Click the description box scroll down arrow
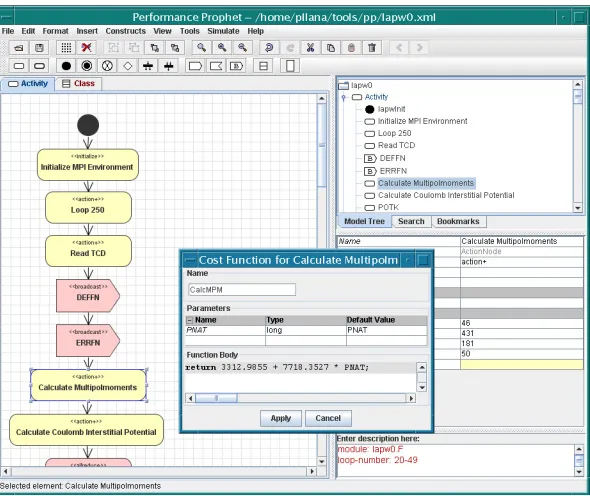The height and width of the screenshot is (496, 590). pyautogui.click(x=579, y=472)
